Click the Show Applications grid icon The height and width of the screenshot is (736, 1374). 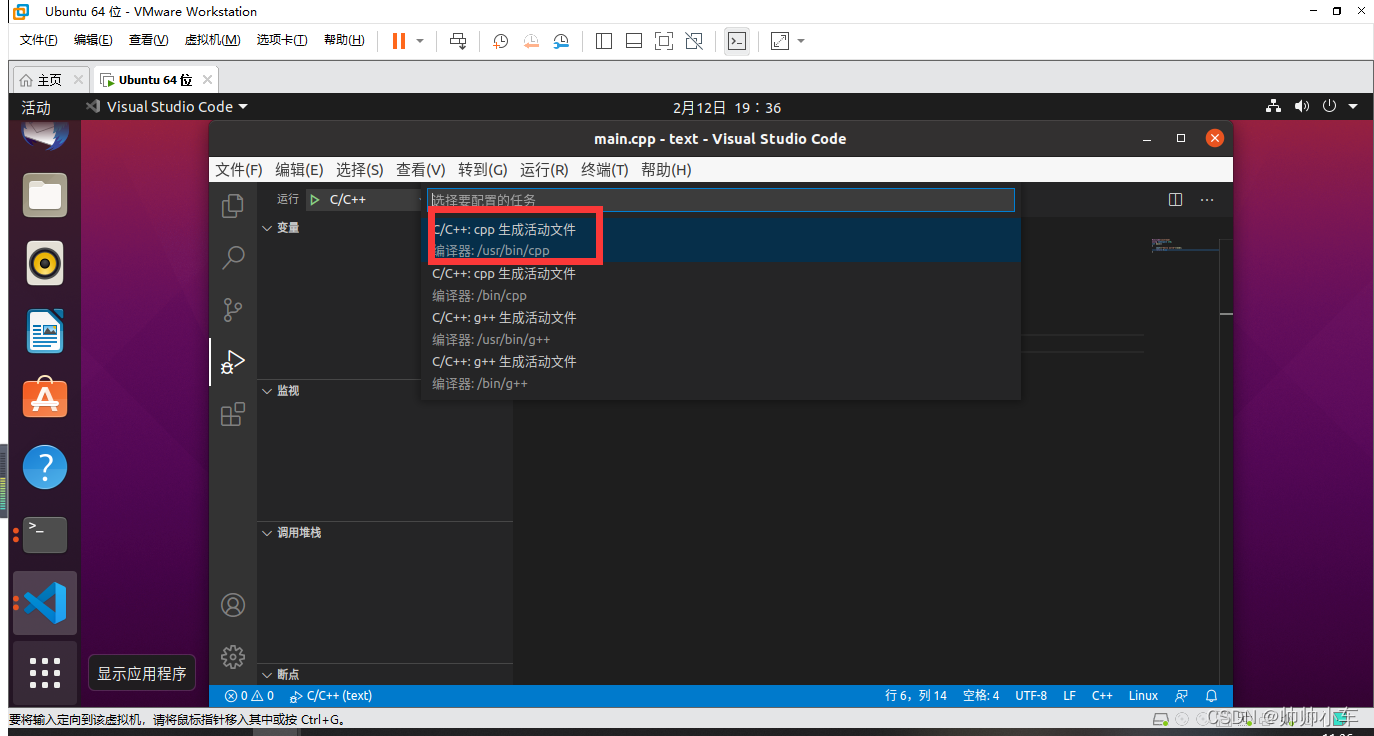[x=45, y=672]
